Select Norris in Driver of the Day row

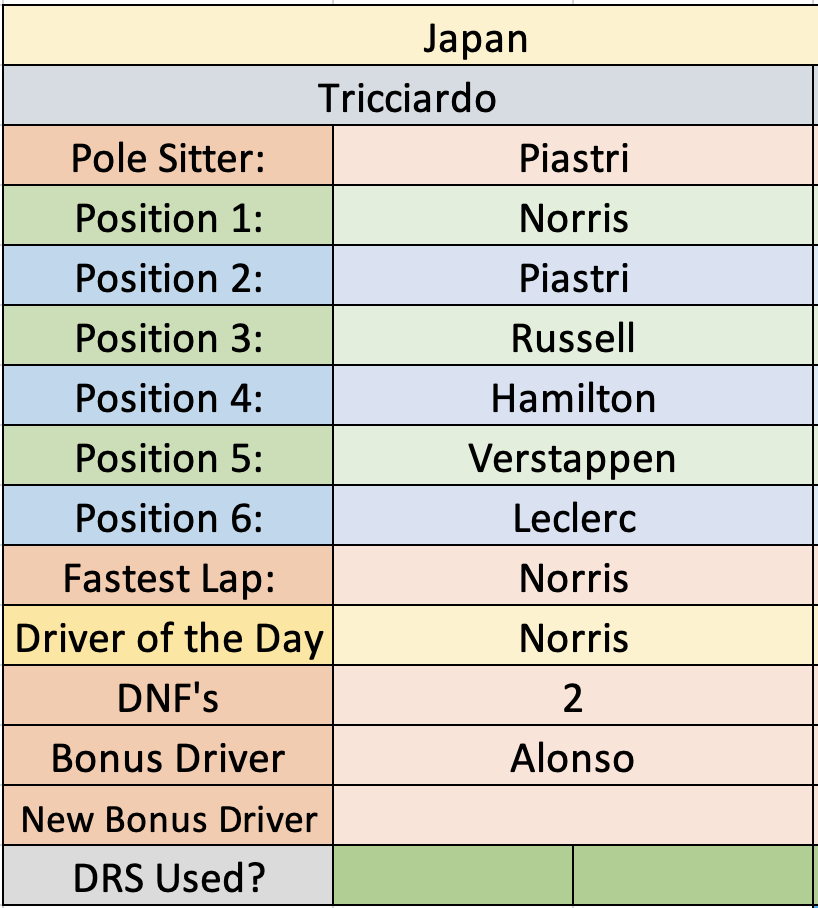point(573,636)
